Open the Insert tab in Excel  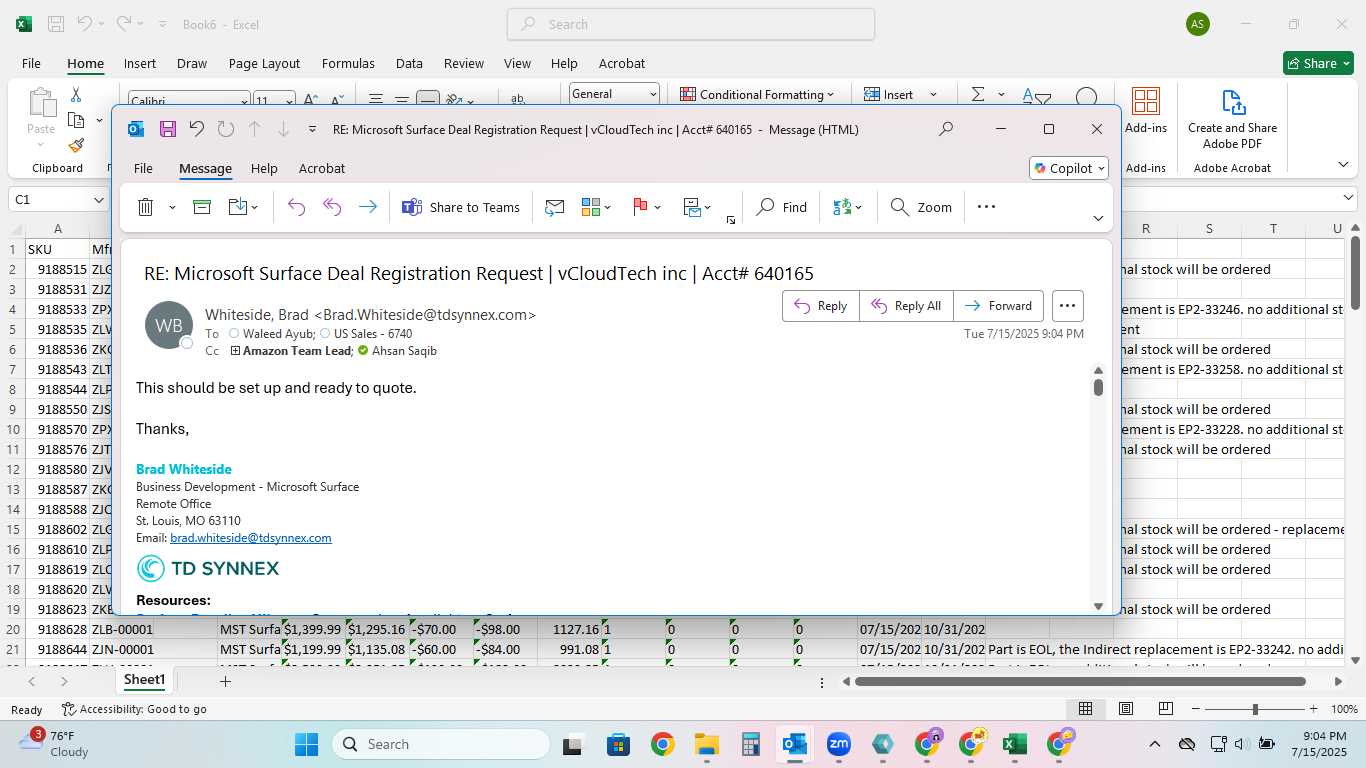pos(140,63)
